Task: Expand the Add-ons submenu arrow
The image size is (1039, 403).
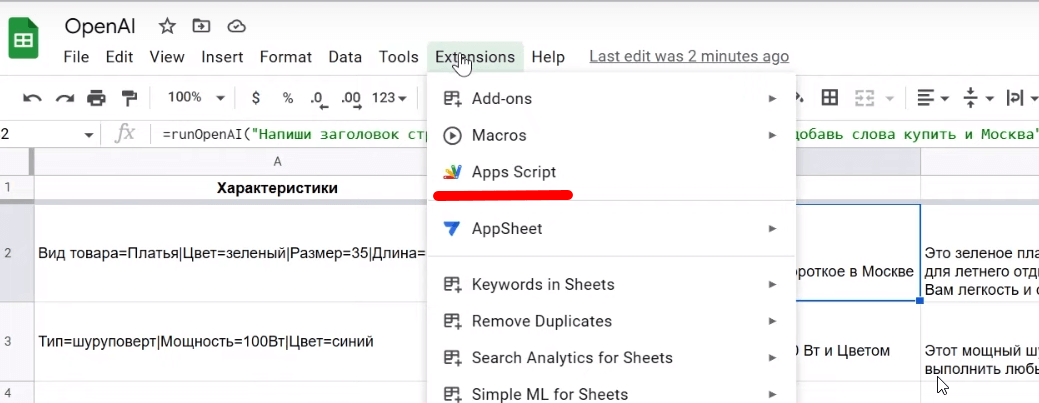Action: [772, 99]
